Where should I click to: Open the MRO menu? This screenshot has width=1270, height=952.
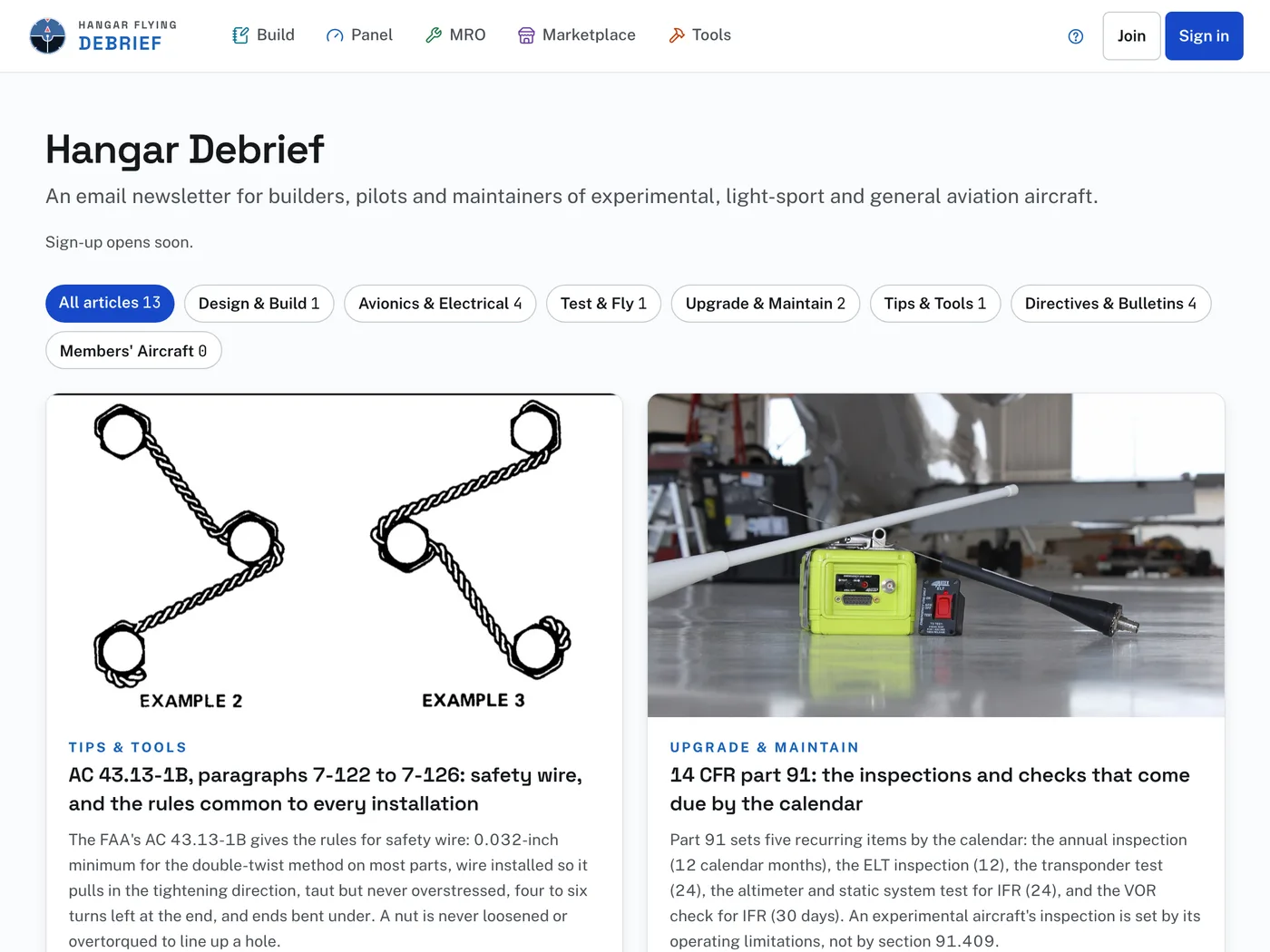(456, 35)
